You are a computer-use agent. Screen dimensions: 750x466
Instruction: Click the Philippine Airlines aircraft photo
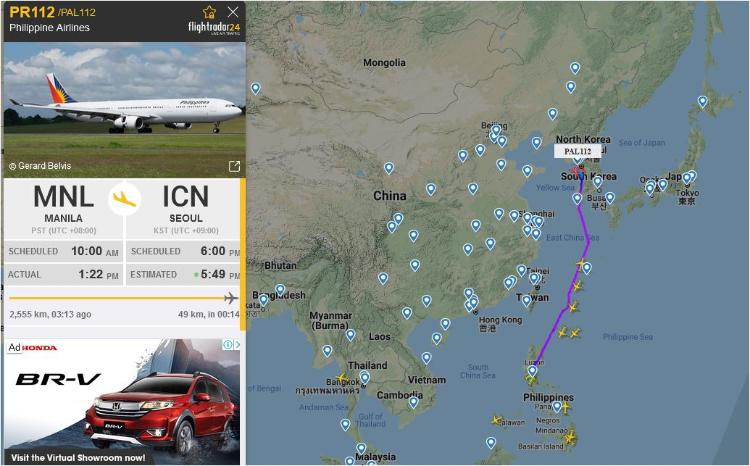click(124, 110)
